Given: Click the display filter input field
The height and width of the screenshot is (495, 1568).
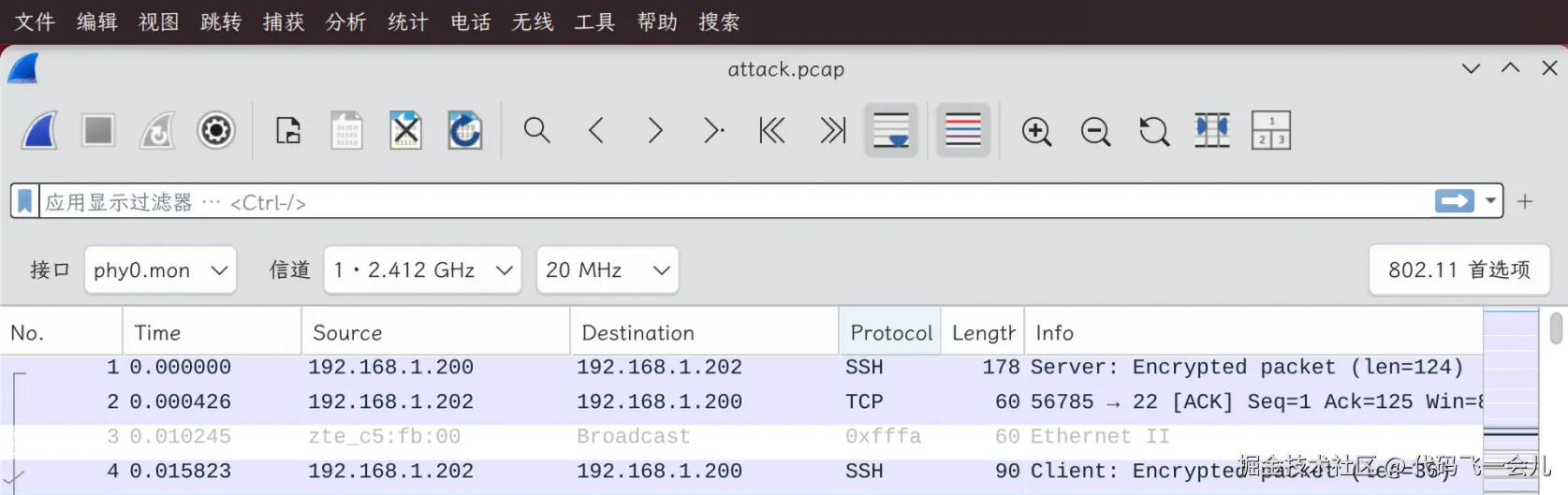Looking at the screenshot, I should click(730, 202).
